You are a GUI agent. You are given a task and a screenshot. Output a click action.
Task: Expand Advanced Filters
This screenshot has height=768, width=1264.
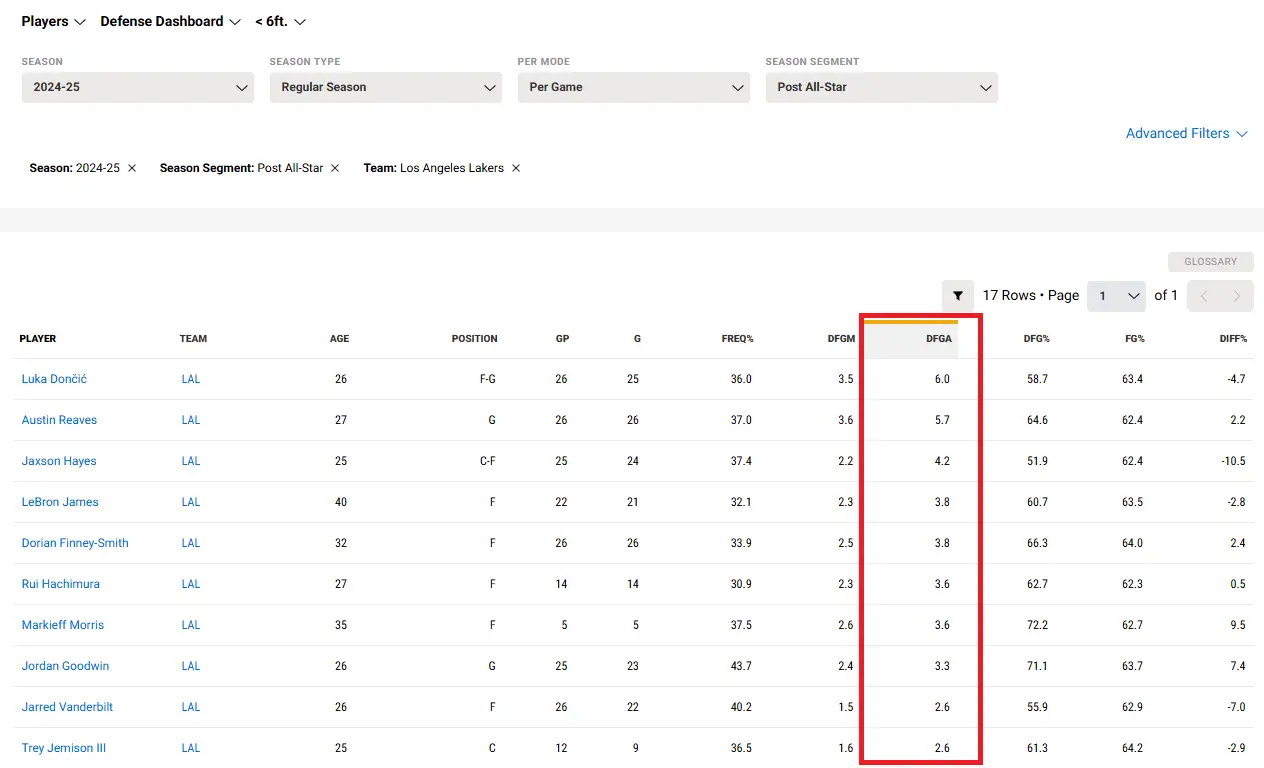(x=1187, y=133)
